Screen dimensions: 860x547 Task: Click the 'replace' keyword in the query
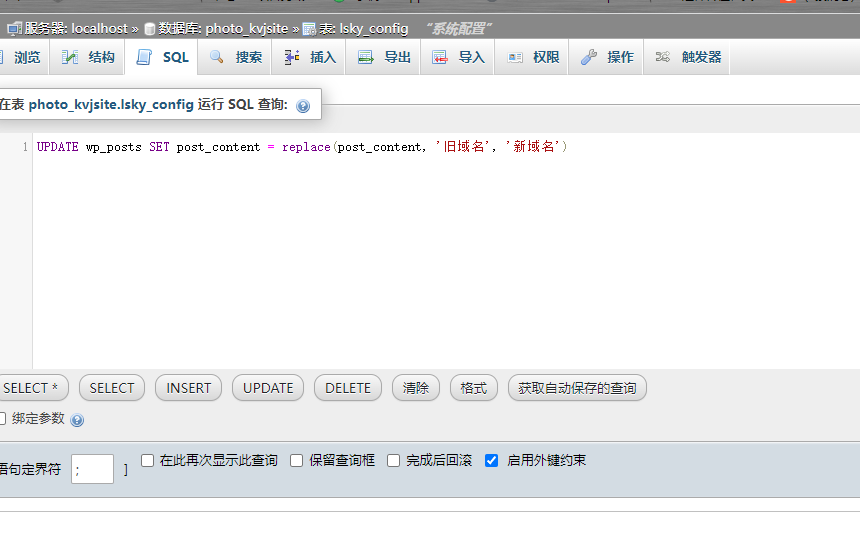click(x=306, y=147)
